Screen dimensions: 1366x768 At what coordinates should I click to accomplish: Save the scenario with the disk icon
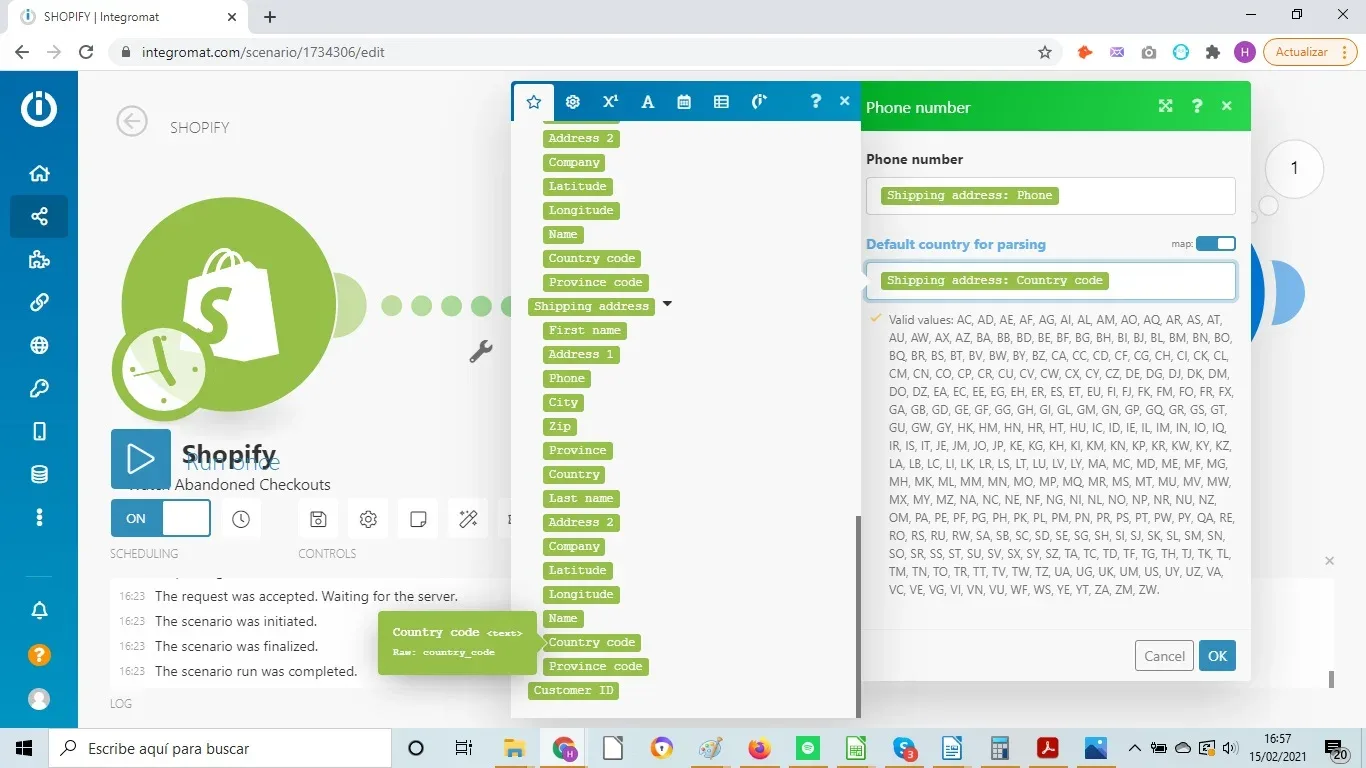pos(318,519)
